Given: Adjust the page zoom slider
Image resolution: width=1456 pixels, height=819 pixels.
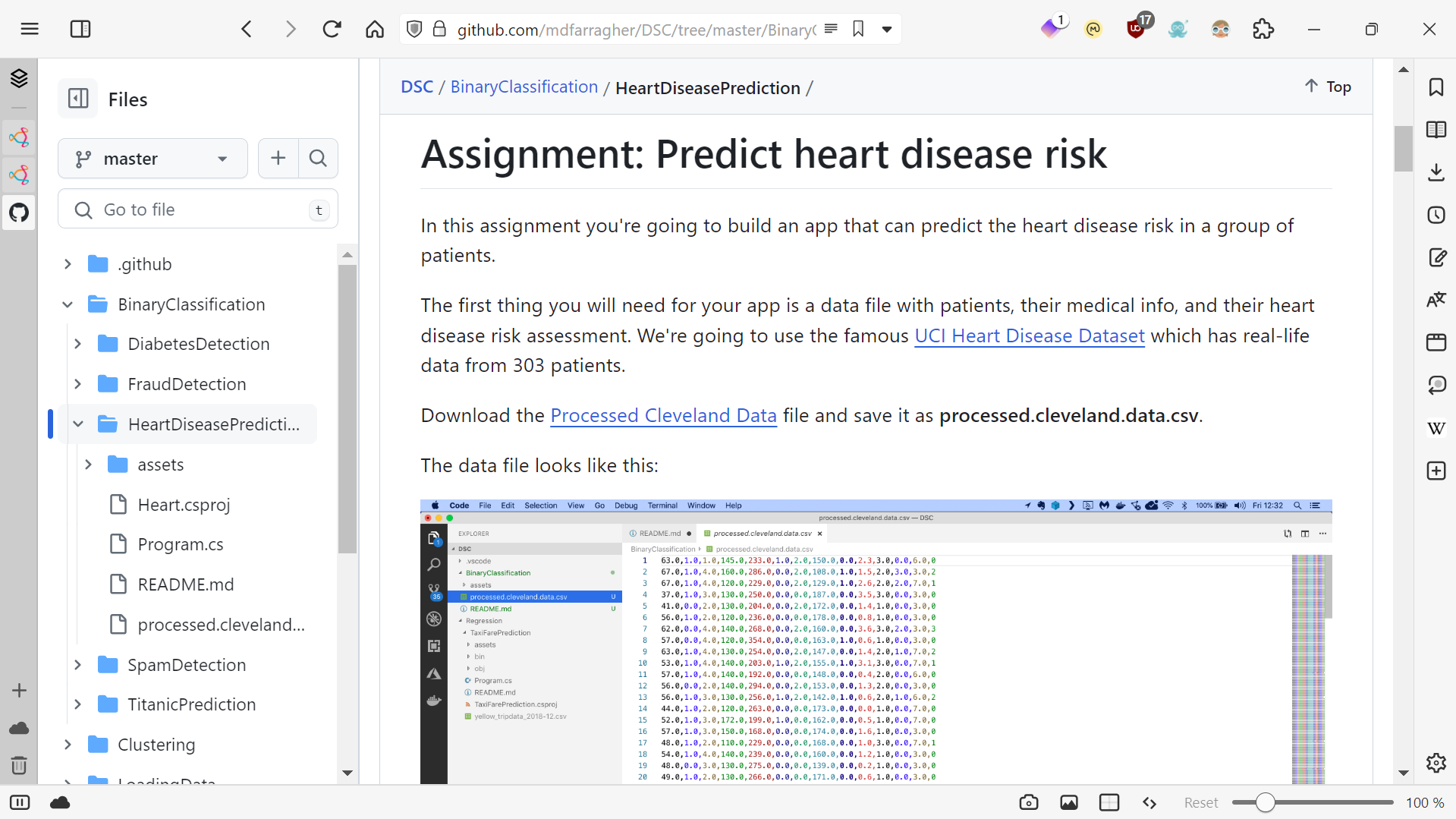Looking at the screenshot, I should pos(1265,802).
